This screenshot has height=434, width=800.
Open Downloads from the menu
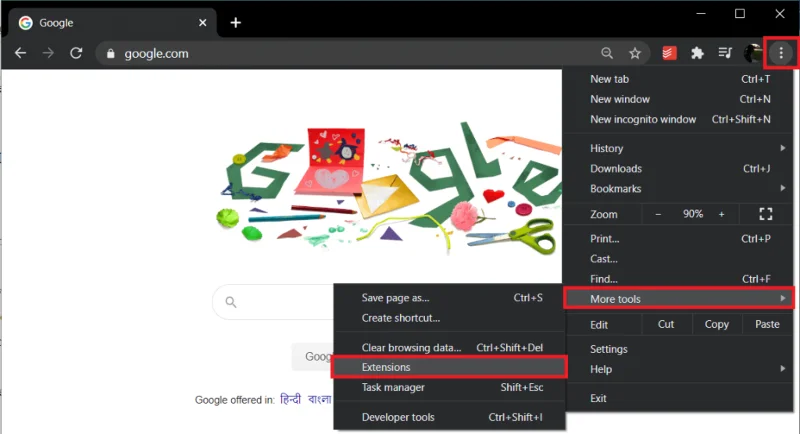(x=679, y=168)
